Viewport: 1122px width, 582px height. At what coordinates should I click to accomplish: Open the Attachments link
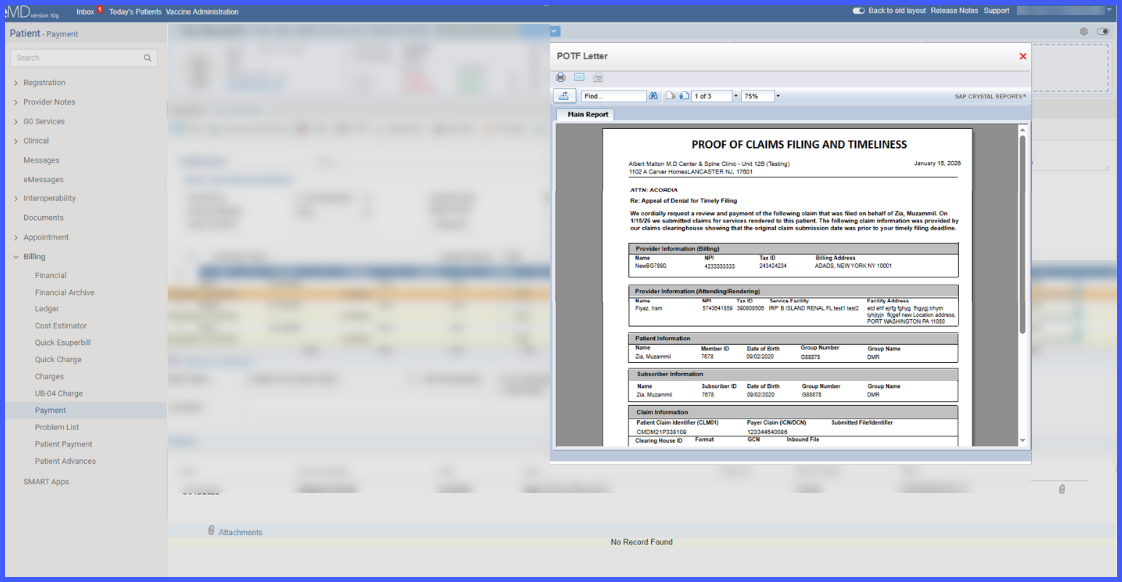coord(240,532)
